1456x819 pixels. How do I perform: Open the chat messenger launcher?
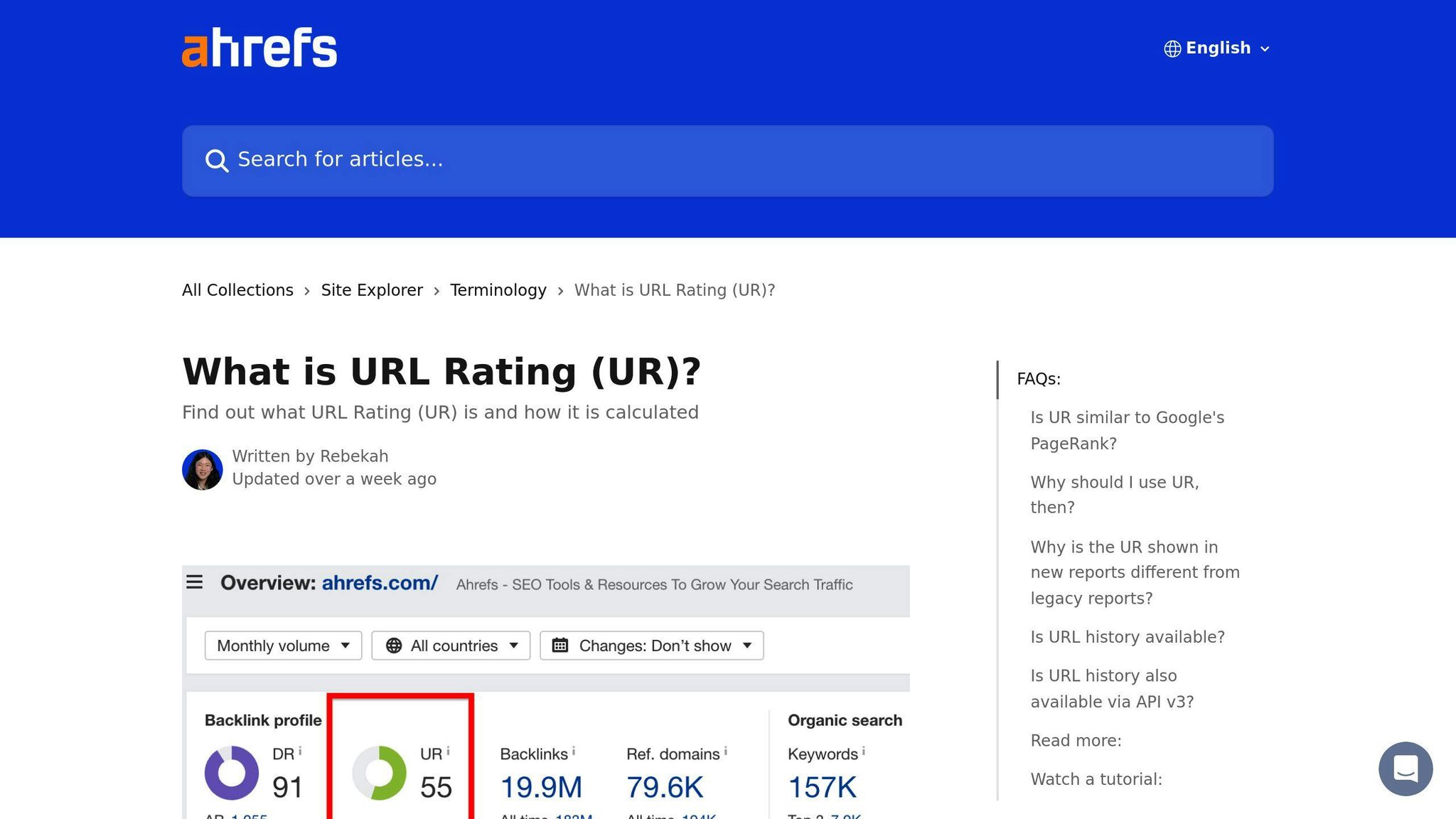[1406, 769]
